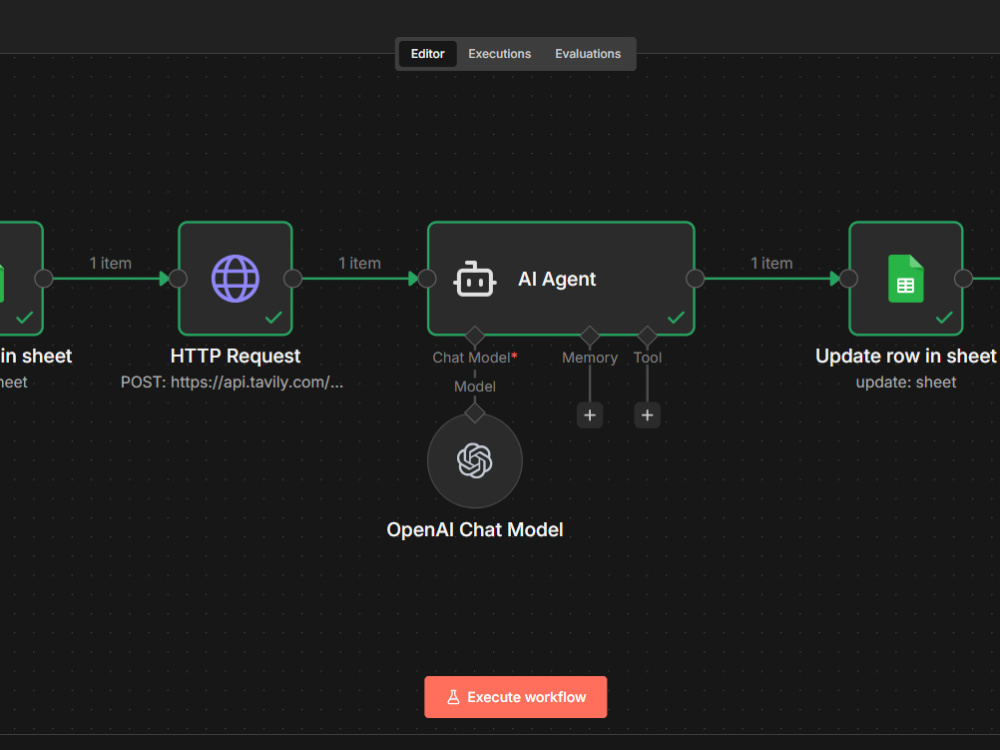1000x750 pixels.
Task: Click the Execute workflow button
Action: (x=515, y=696)
